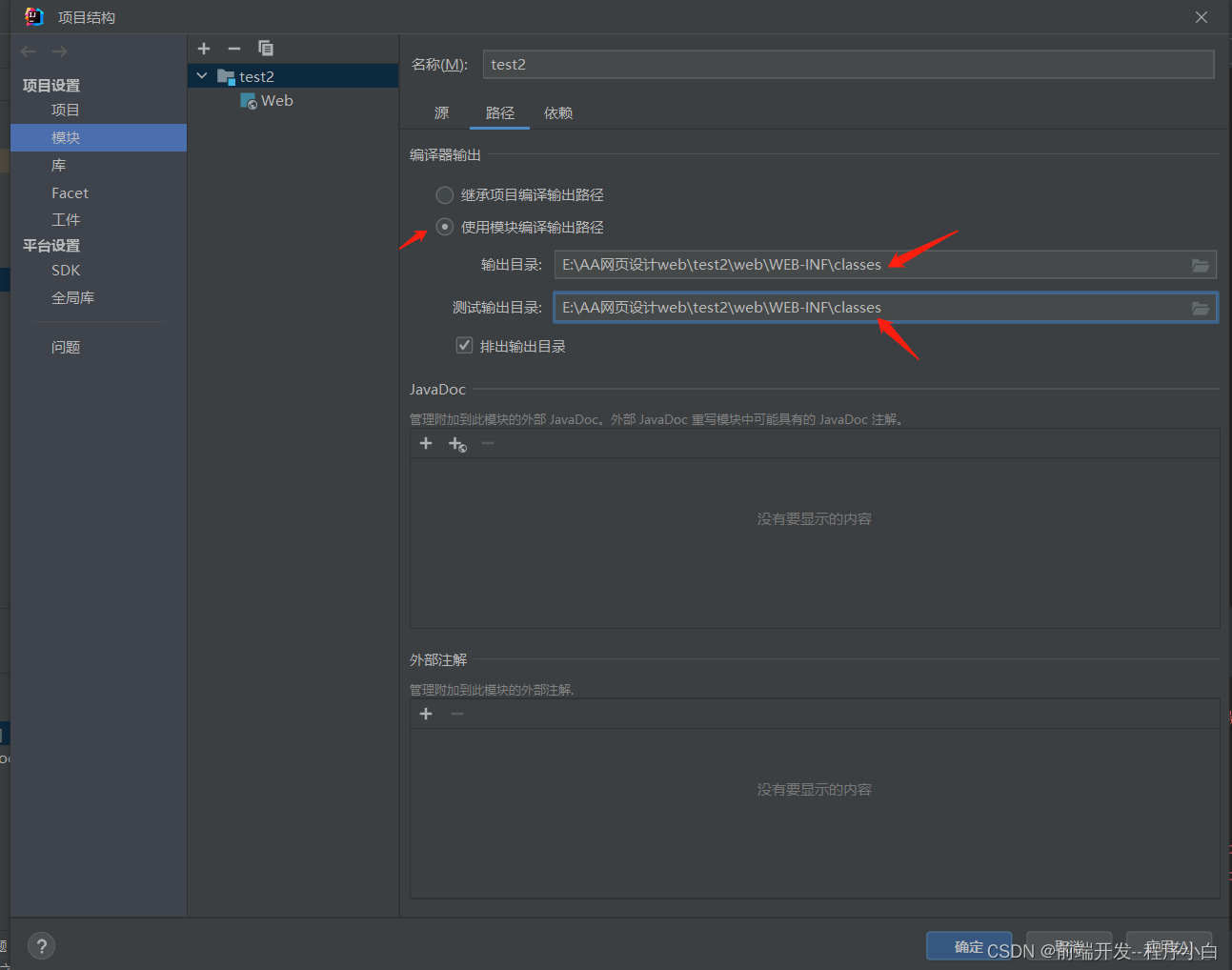The height and width of the screenshot is (970, 1232).
Task: Collapse the test2 module tree node
Action: 202,76
